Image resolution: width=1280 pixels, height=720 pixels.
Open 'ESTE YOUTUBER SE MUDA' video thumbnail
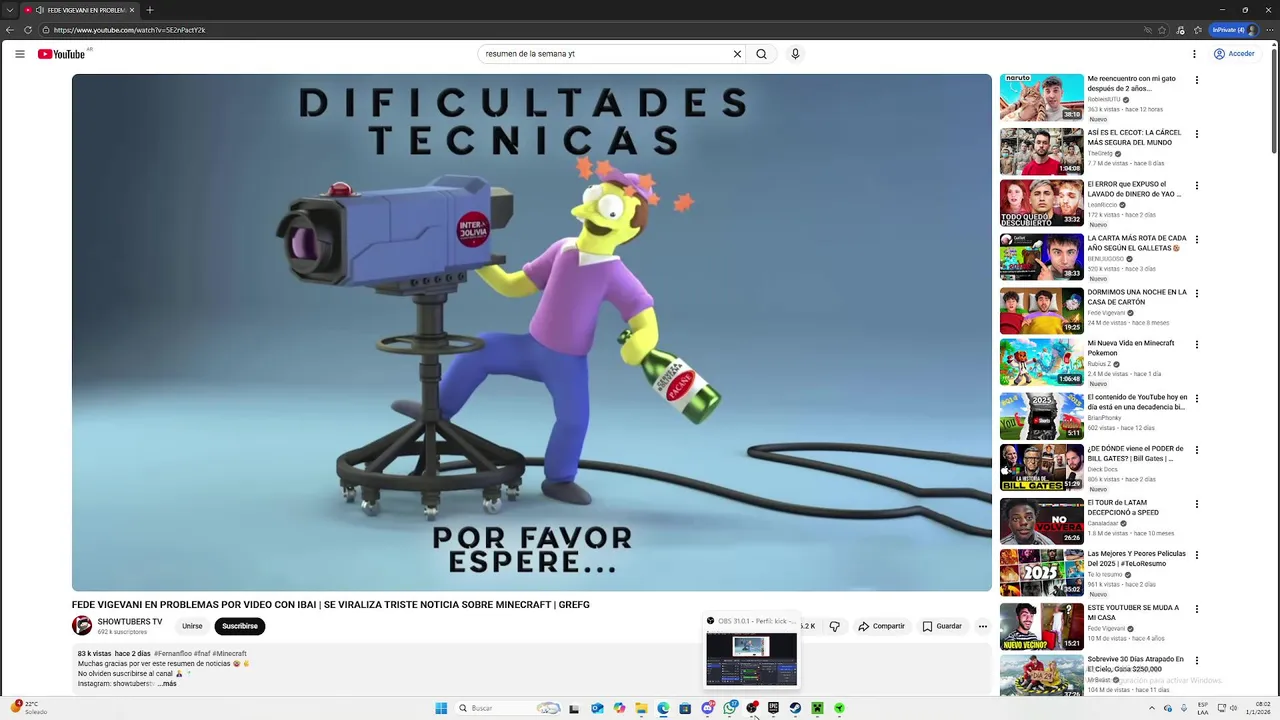1042,626
